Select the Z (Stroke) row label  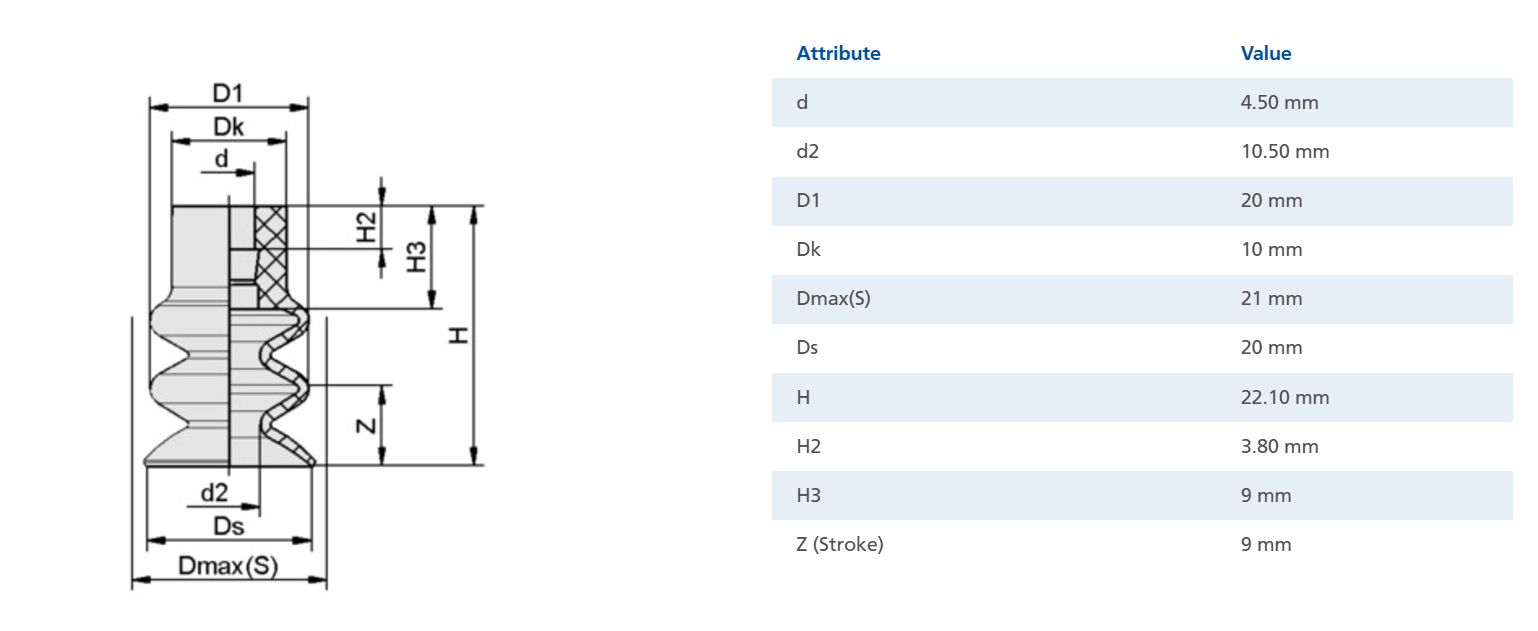(x=840, y=544)
